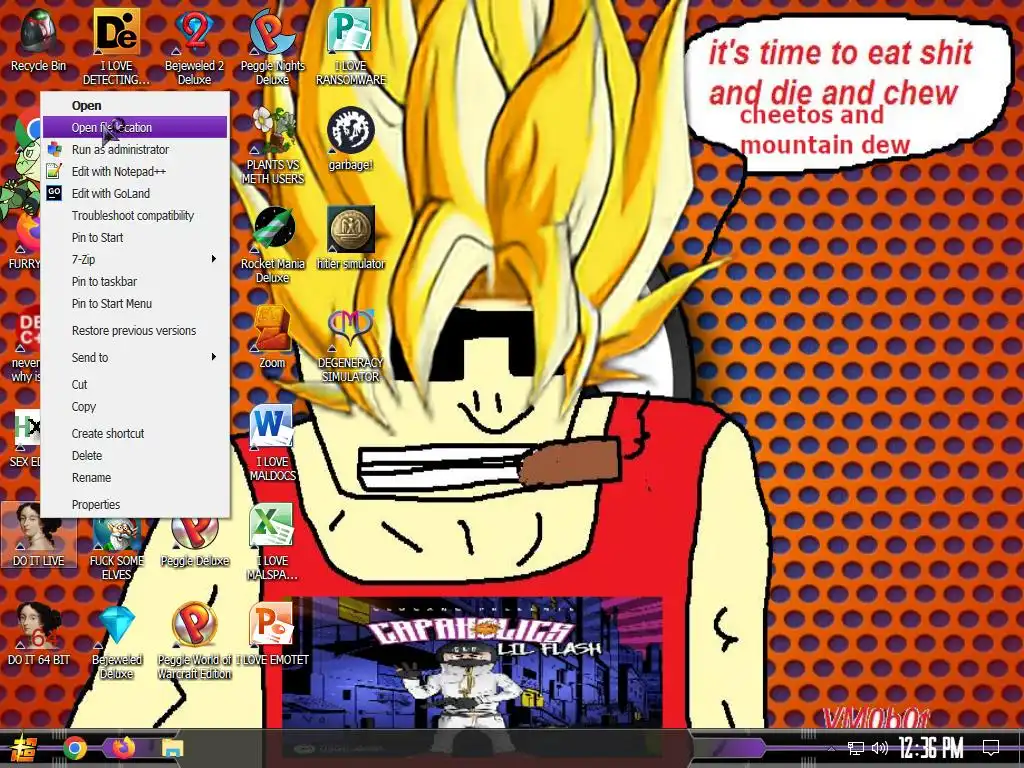Open the network icon in system tray

(x=856, y=748)
